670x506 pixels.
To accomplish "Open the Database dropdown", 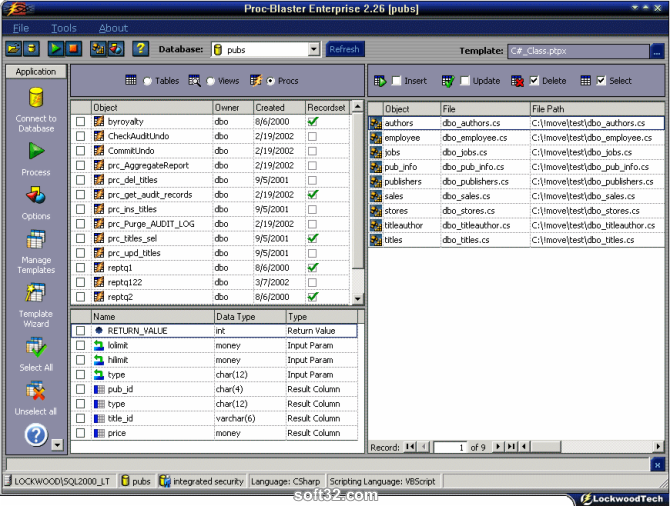I will click(314, 49).
